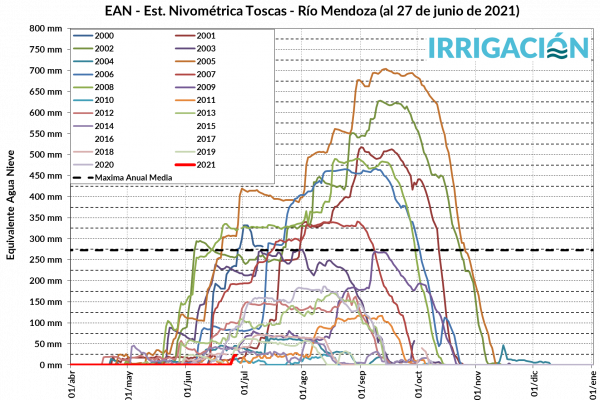Click the 2019 legend label
Image resolution: width=600 pixels, height=400 pixels.
click(x=206, y=151)
